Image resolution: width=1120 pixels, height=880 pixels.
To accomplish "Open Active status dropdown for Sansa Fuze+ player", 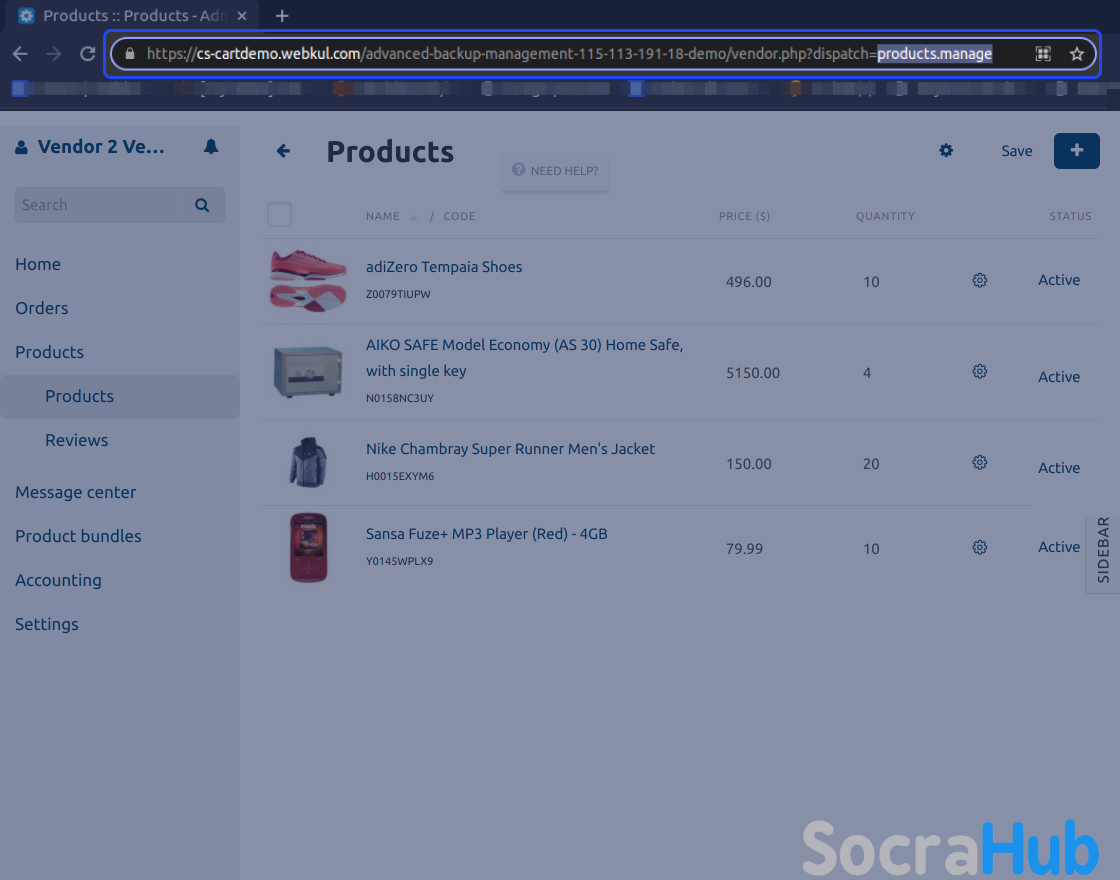I will [x=1058, y=547].
